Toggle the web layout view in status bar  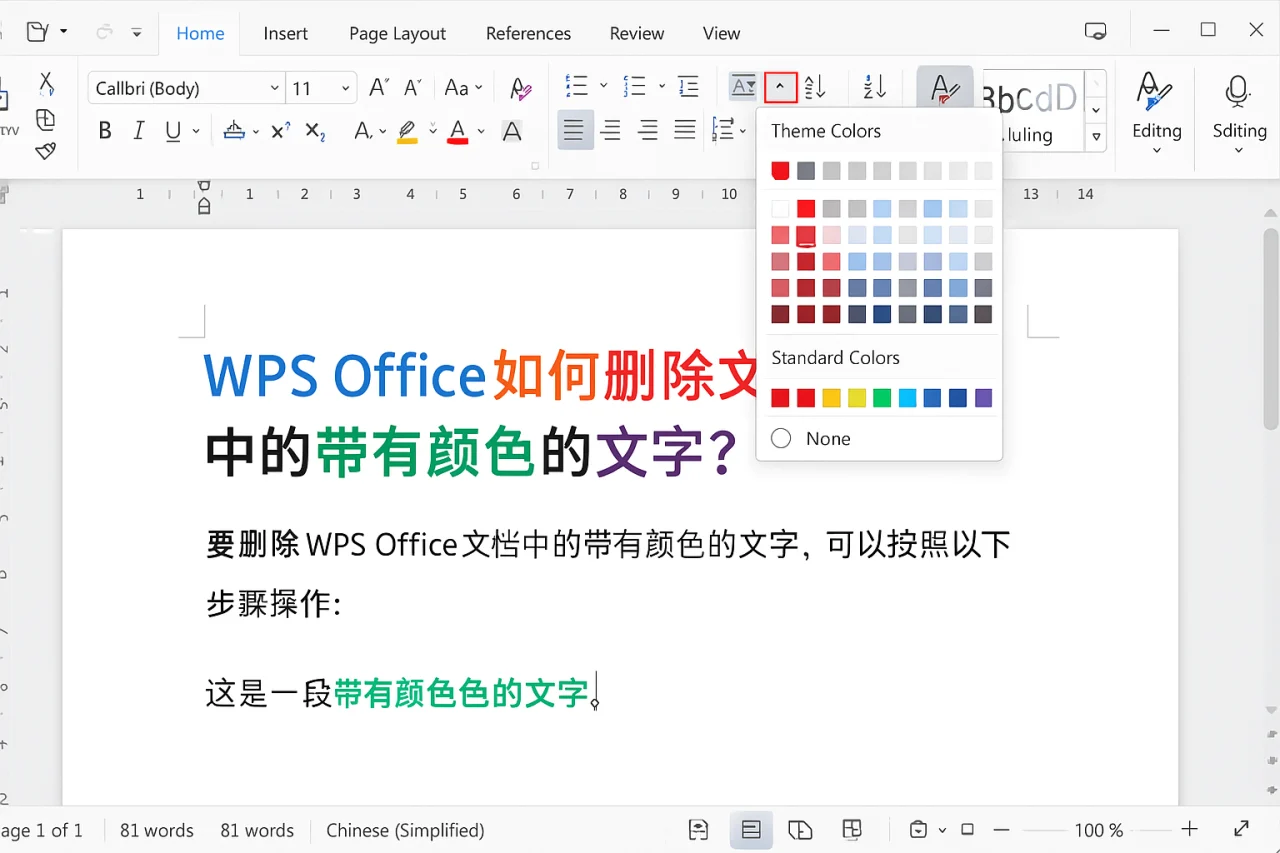[801, 829]
